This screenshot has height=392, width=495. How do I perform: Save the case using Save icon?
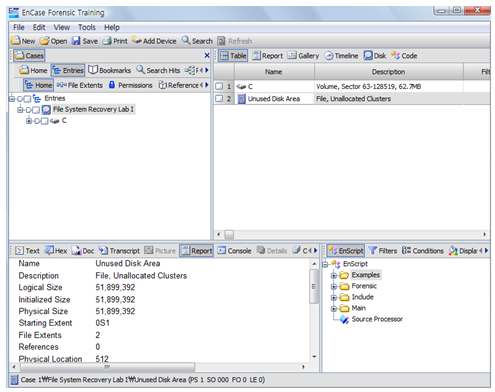[x=85, y=41]
